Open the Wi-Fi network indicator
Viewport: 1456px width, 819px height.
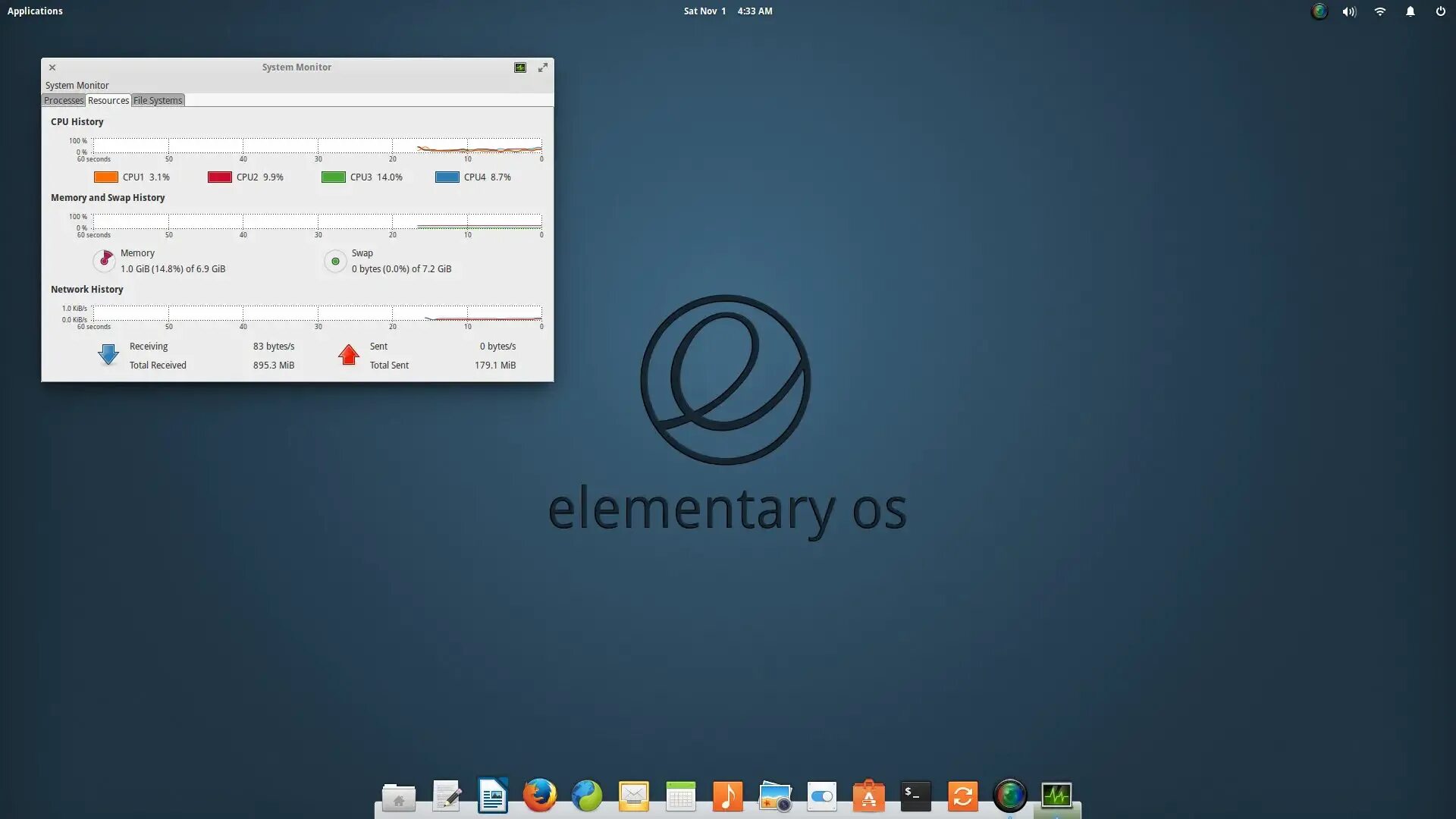[1379, 11]
